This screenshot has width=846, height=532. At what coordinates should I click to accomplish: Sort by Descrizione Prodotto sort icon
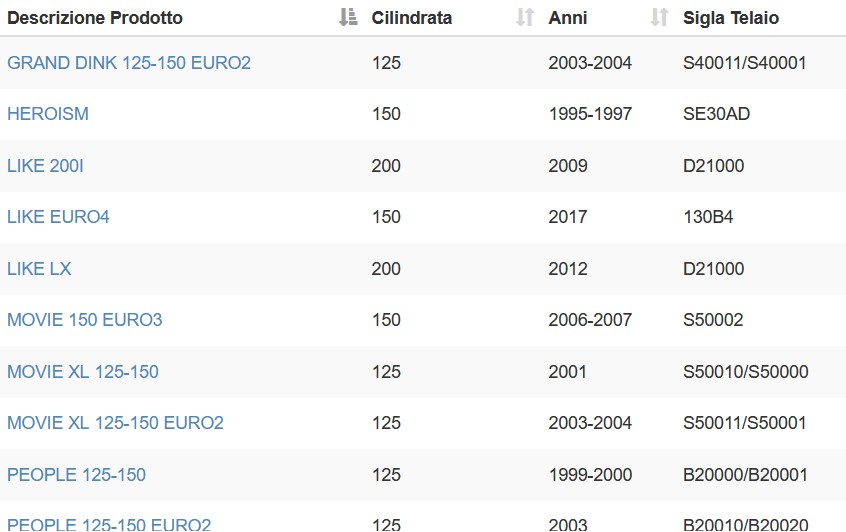click(348, 17)
